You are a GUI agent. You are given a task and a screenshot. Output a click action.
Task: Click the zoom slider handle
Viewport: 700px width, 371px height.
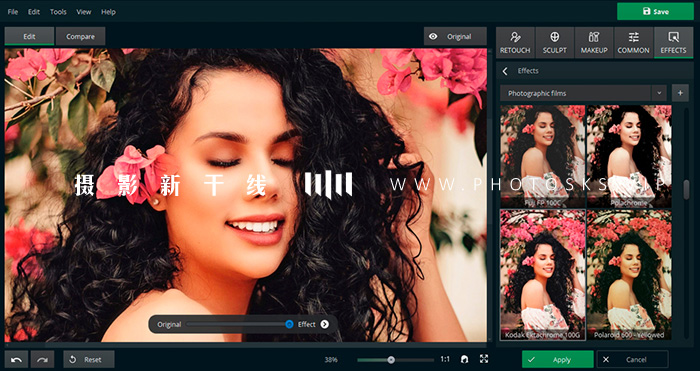click(x=391, y=359)
